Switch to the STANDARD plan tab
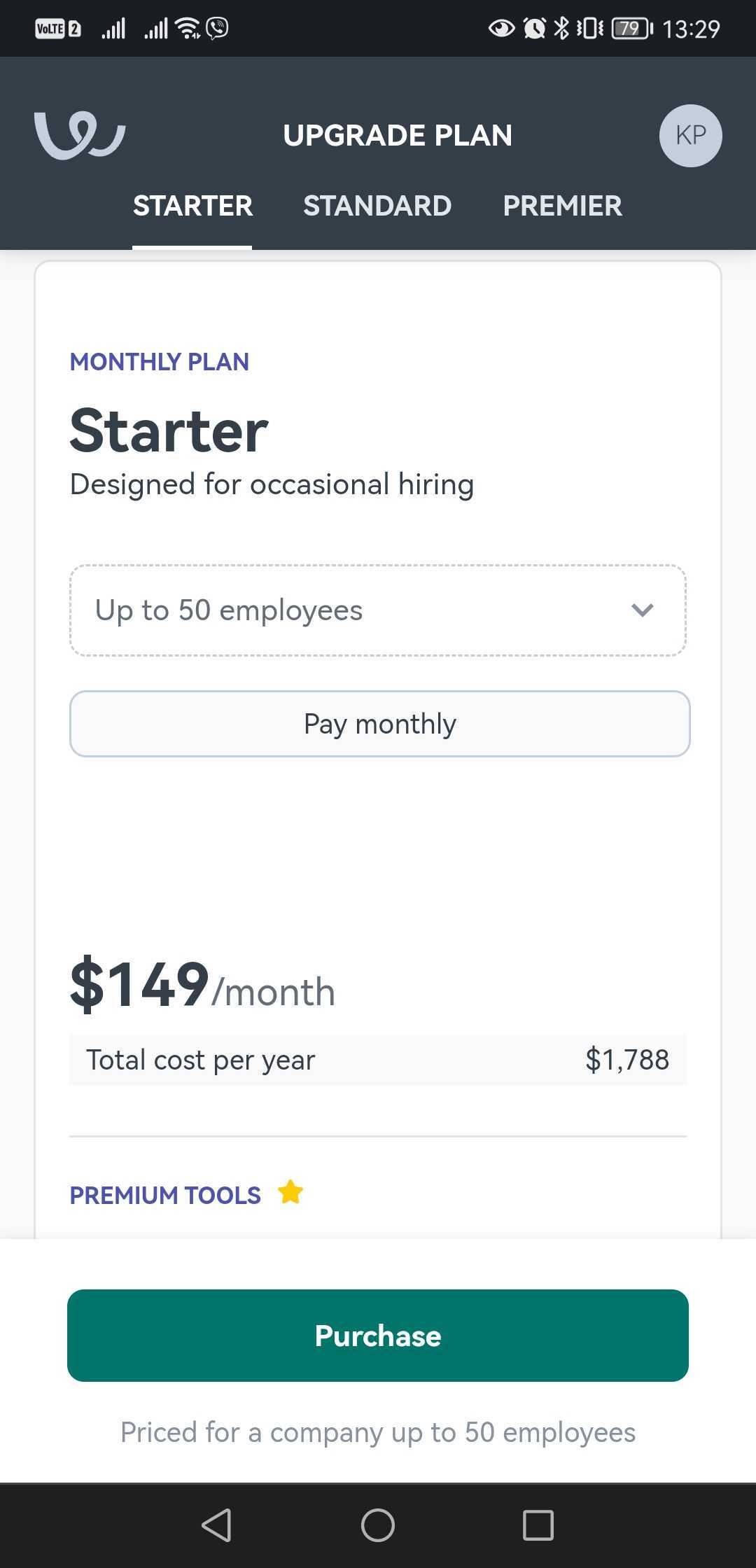Image resolution: width=756 pixels, height=1568 pixels. point(377,205)
